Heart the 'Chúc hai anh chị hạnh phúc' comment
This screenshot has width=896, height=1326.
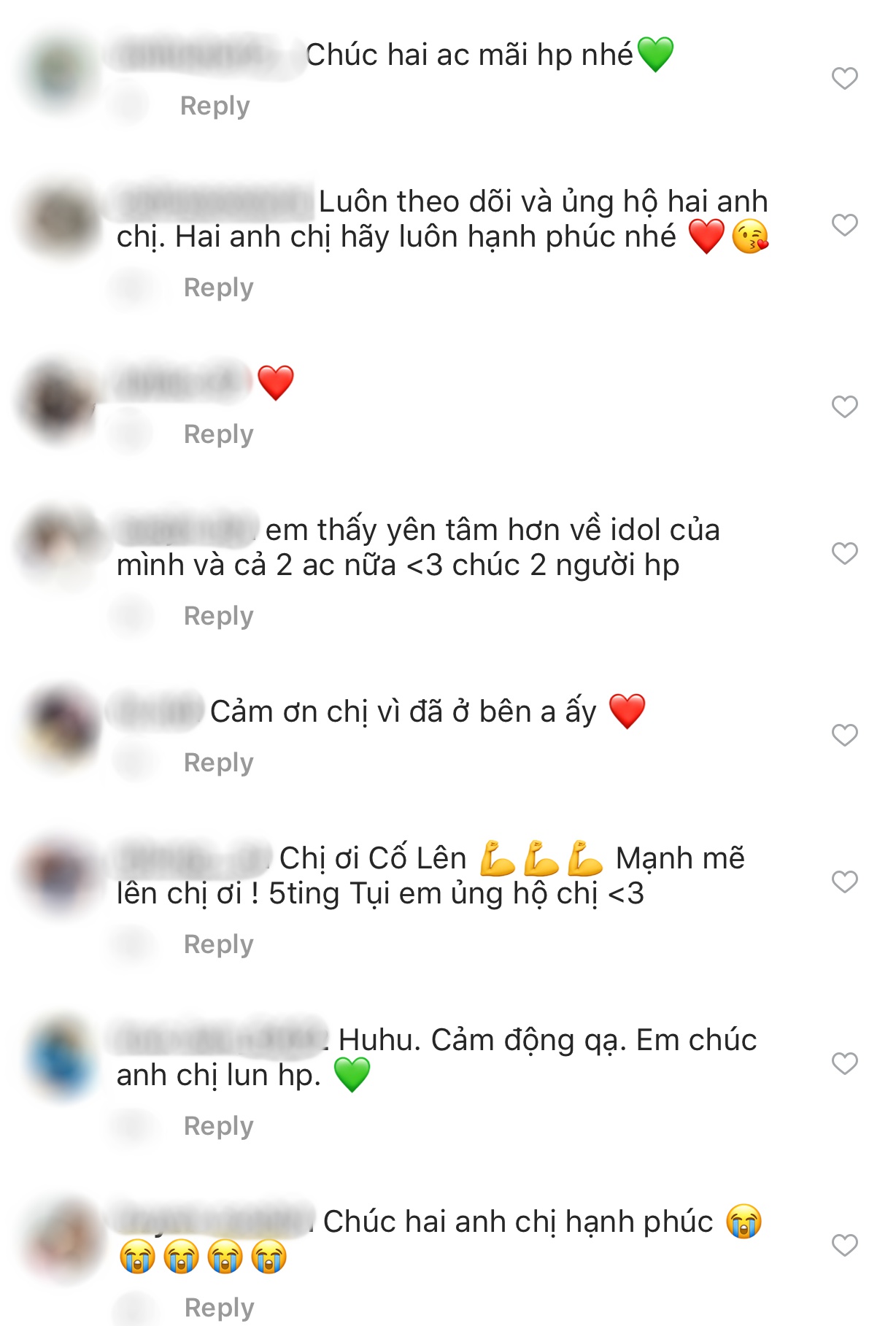coord(844,1245)
